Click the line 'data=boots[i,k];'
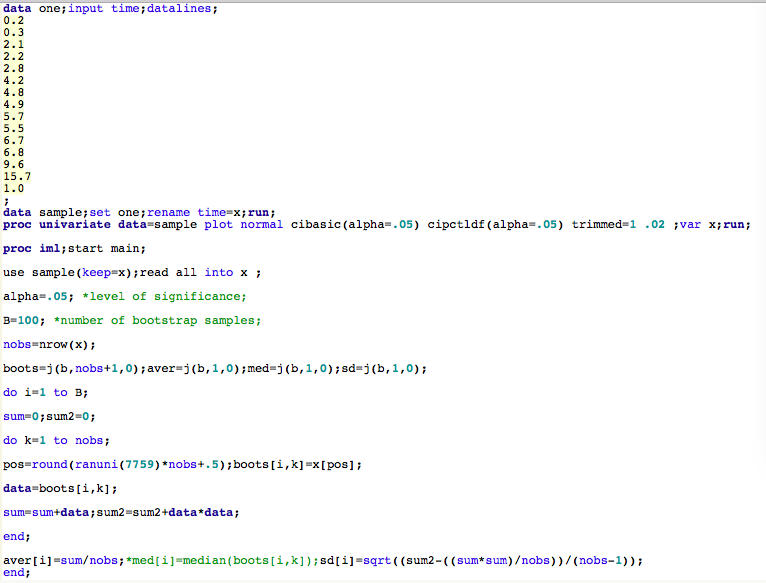766x583 pixels. (x=60, y=488)
